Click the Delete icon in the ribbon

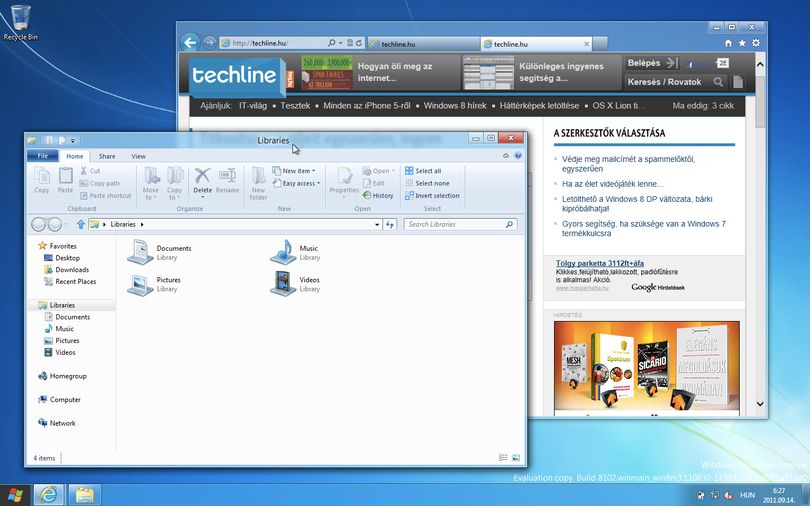(202, 176)
